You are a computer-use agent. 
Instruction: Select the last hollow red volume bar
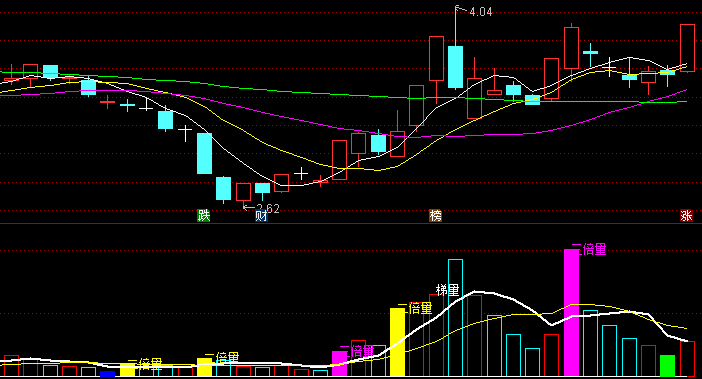[687, 359]
